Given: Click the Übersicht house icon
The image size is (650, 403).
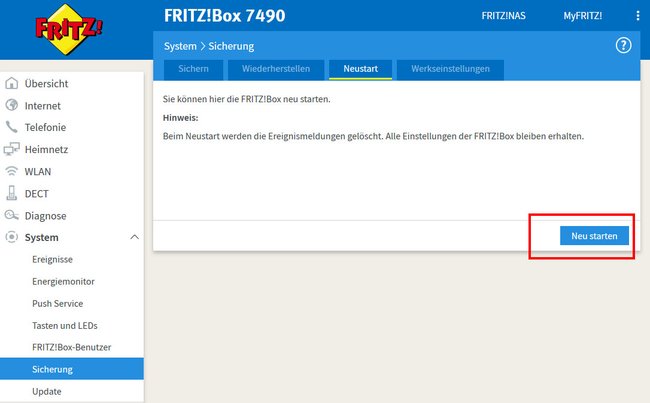Looking at the screenshot, I should [x=12, y=83].
